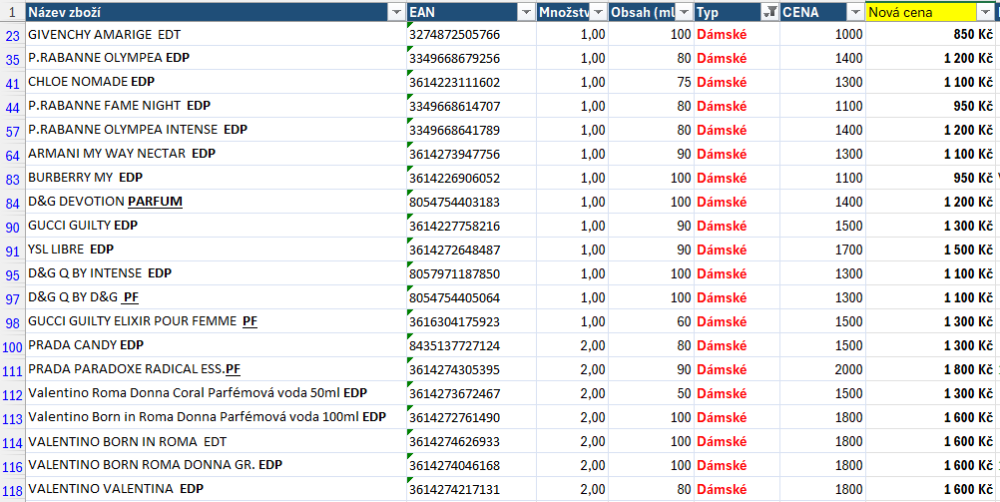Select row header 97
Viewport: 1000px width, 502px height.
13,297
